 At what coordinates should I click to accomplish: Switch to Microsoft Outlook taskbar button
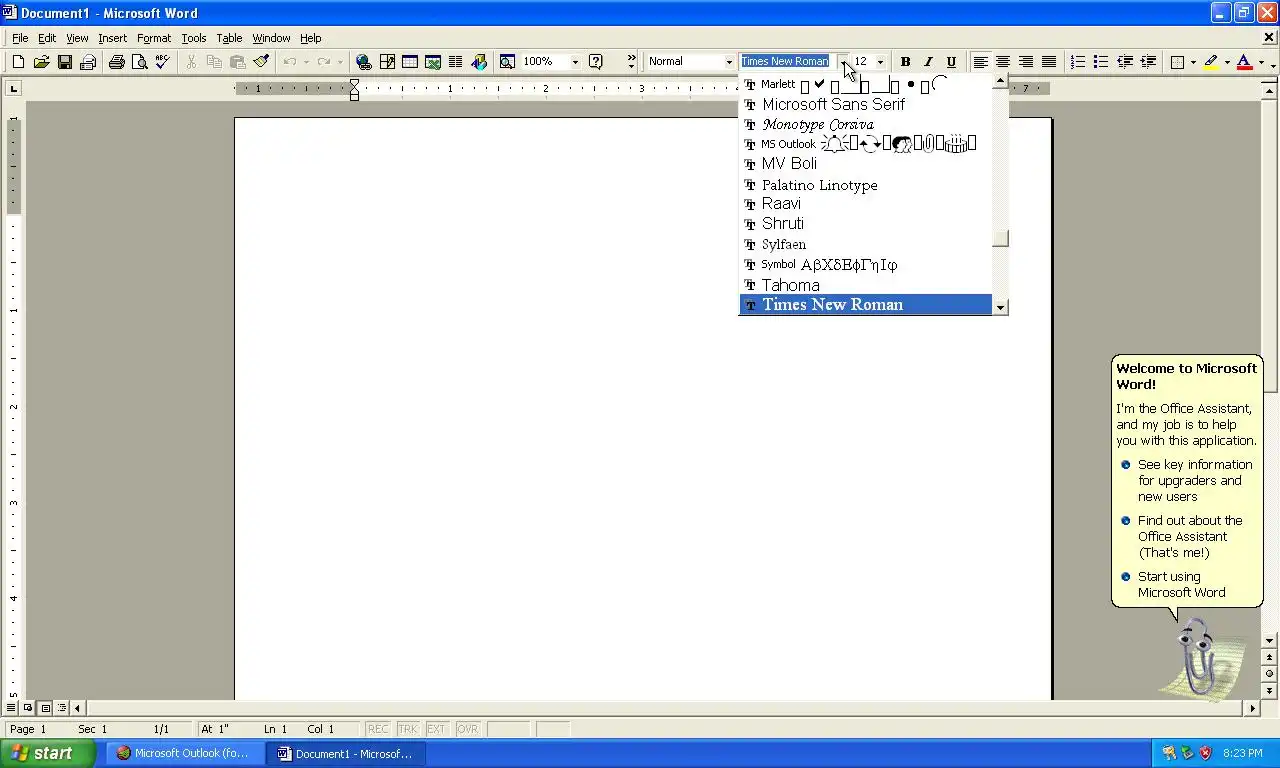pos(185,753)
